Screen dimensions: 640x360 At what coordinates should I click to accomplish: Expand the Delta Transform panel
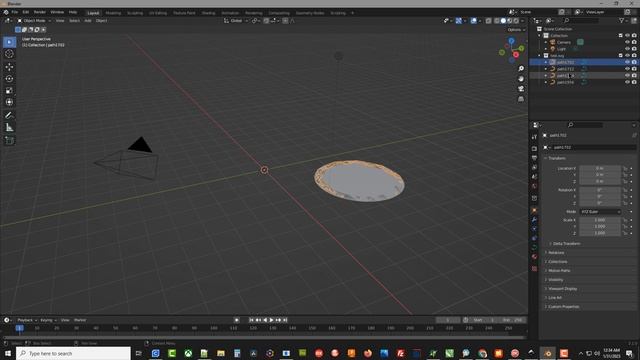566,244
